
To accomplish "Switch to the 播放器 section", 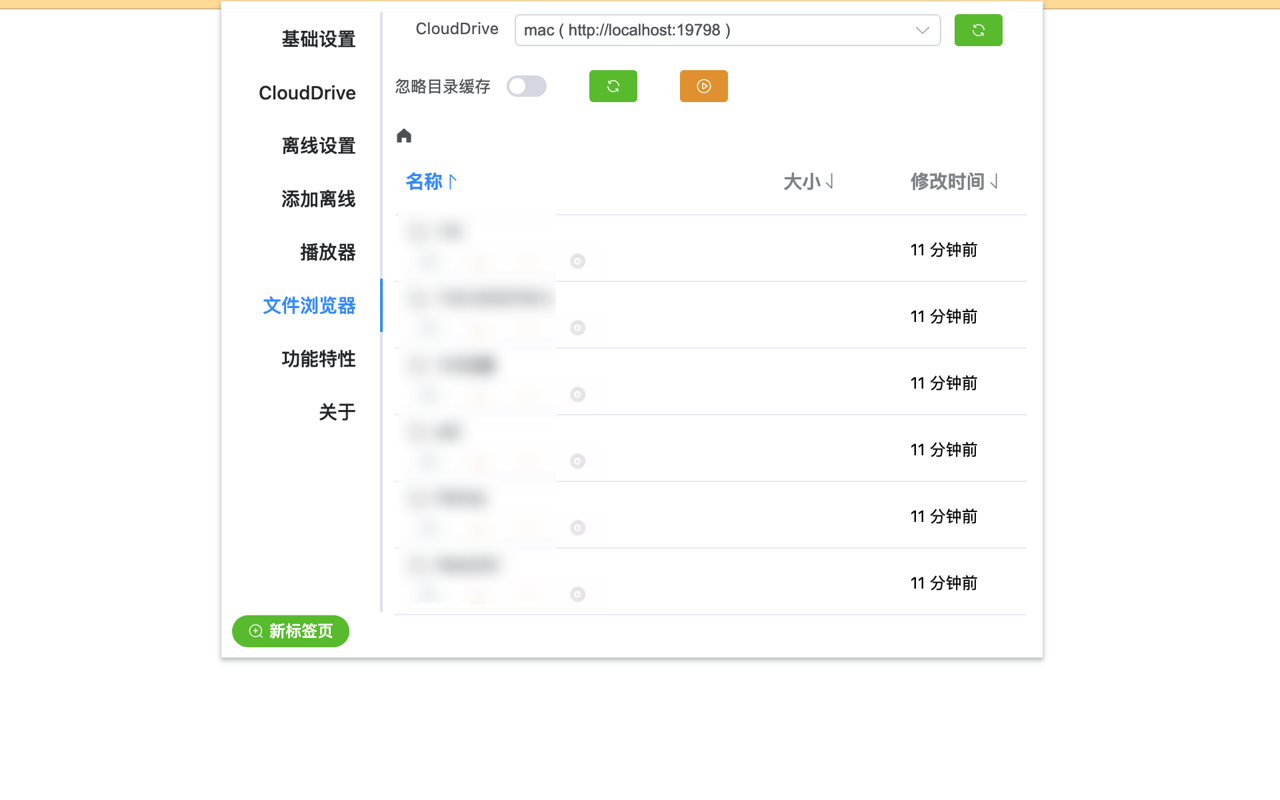I will [x=328, y=252].
